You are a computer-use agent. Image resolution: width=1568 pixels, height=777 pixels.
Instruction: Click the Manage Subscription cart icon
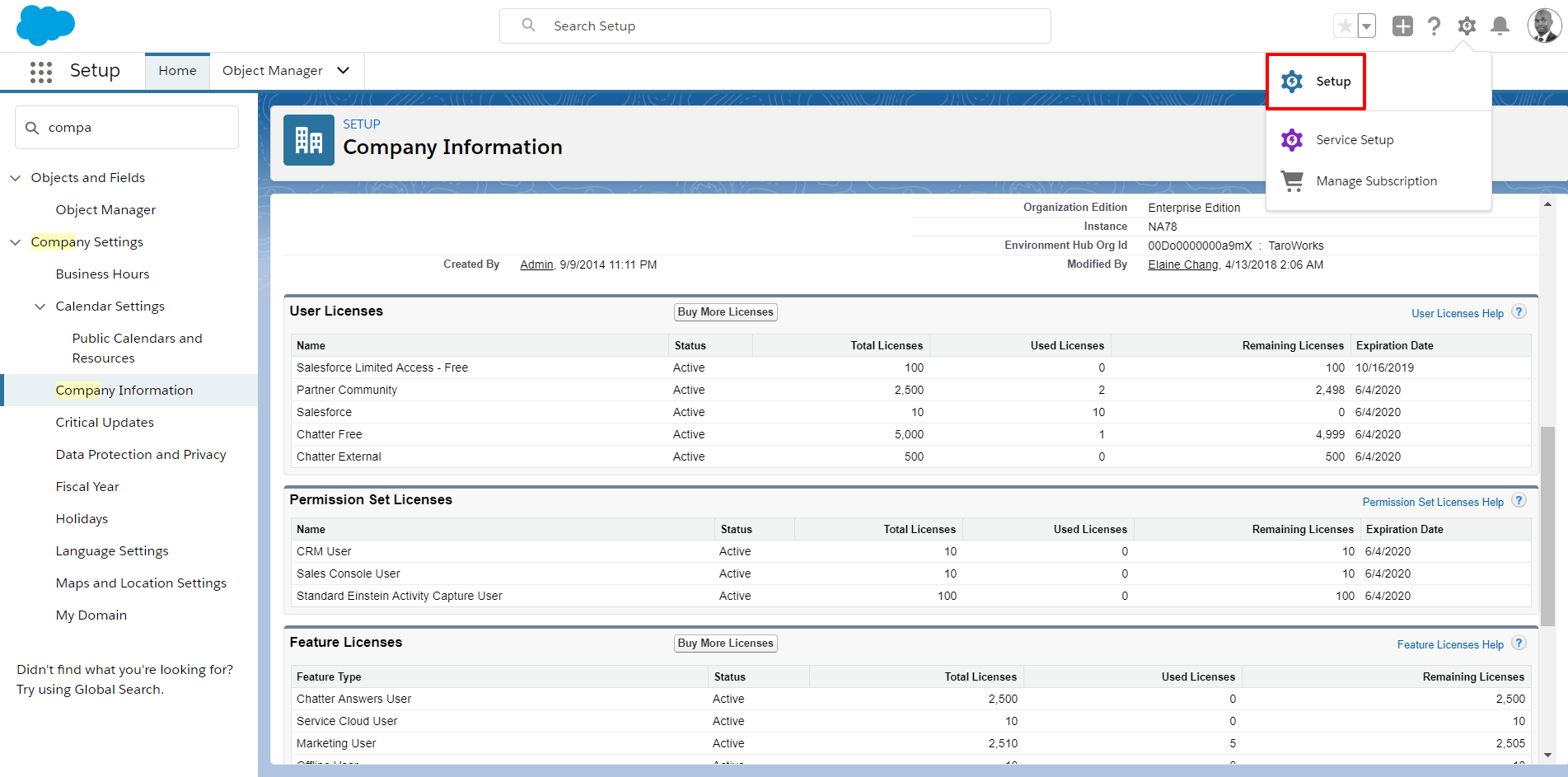coord(1292,181)
